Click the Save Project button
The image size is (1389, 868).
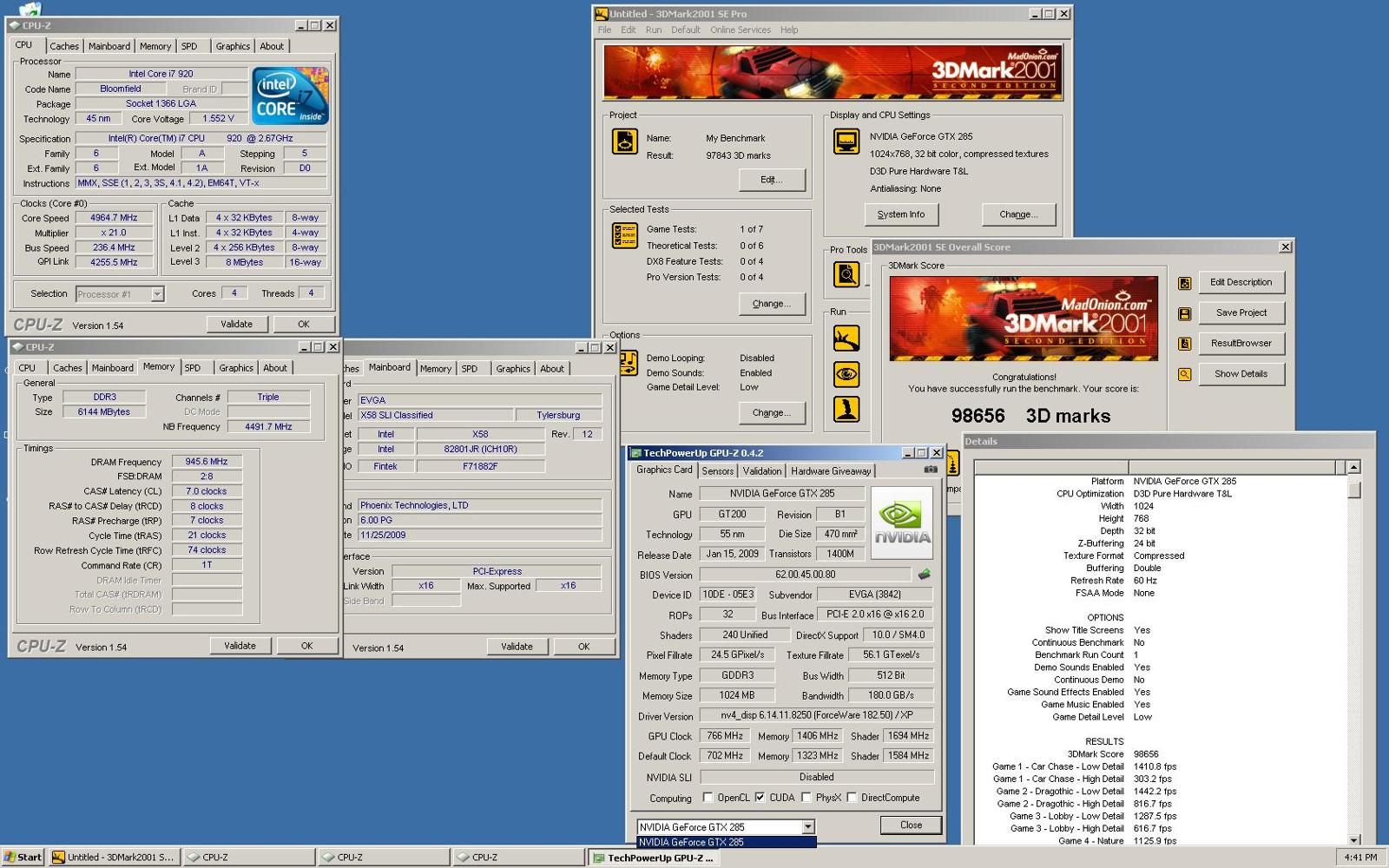1241,313
